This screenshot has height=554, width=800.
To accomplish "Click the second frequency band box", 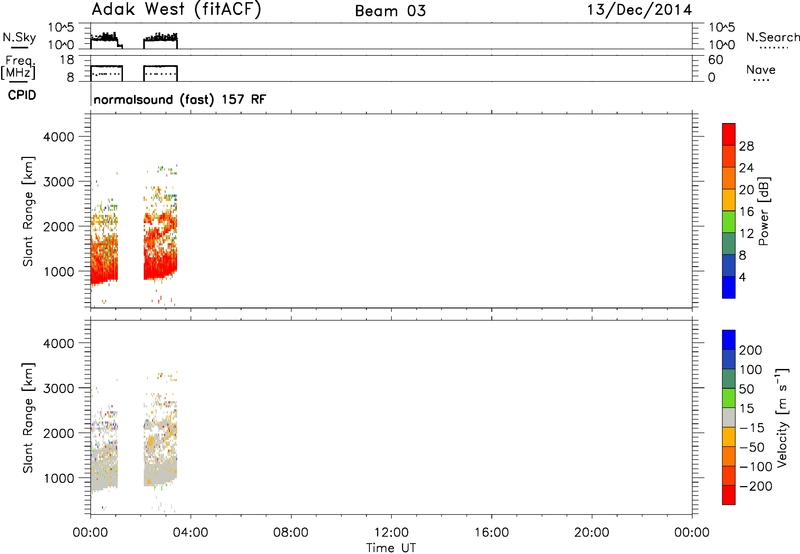I will 160,73.
